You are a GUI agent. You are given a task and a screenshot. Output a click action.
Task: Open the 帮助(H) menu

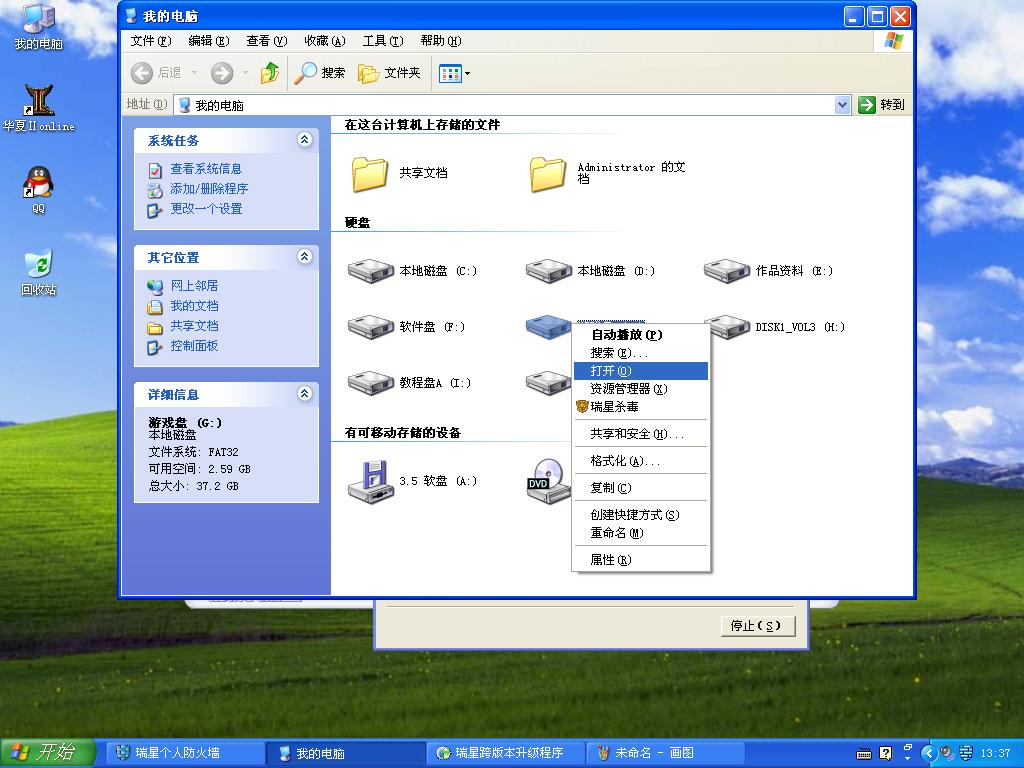point(441,41)
